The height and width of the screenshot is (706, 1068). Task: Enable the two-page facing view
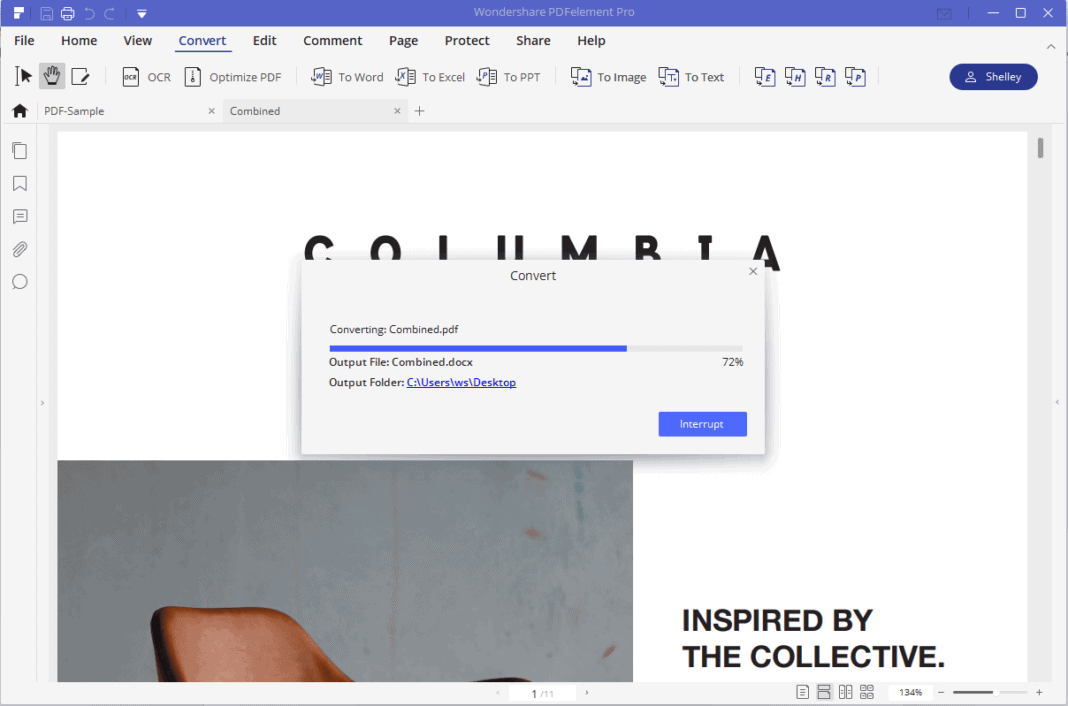tap(845, 691)
